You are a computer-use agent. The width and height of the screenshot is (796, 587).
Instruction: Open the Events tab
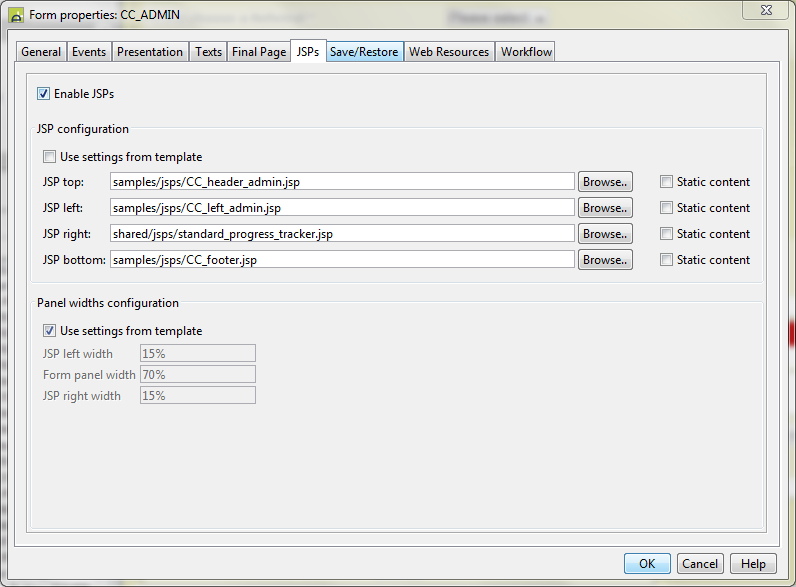89,52
